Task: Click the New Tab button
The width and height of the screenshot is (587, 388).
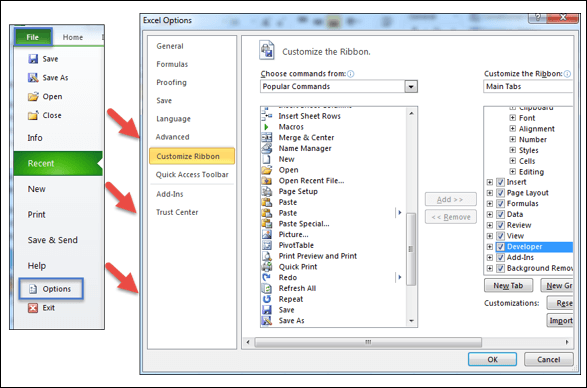Action: (x=508, y=286)
